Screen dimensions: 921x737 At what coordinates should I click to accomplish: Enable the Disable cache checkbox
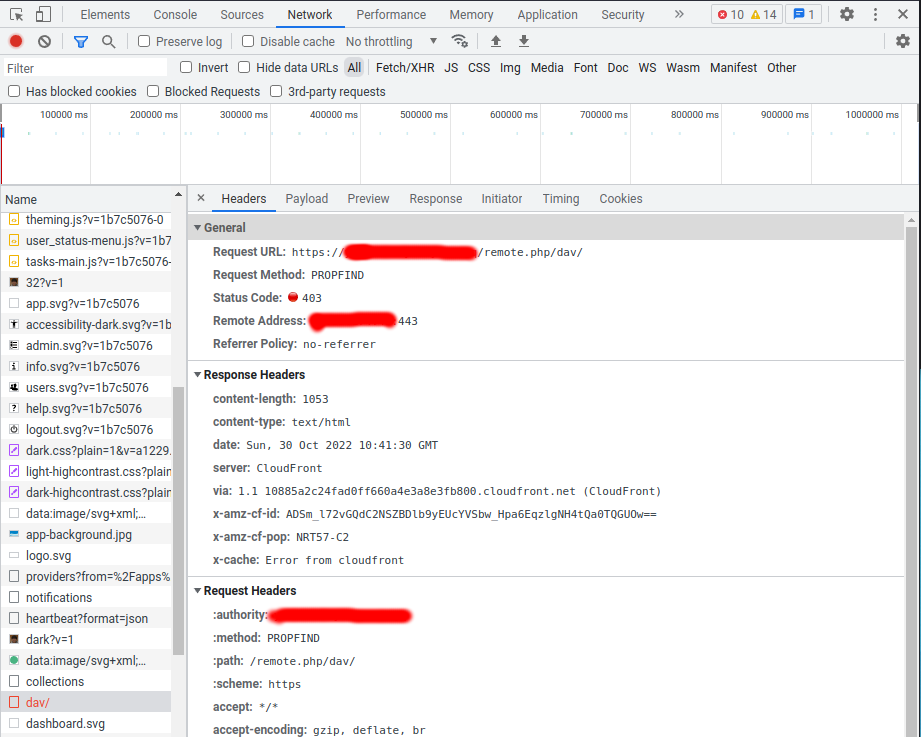(248, 41)
